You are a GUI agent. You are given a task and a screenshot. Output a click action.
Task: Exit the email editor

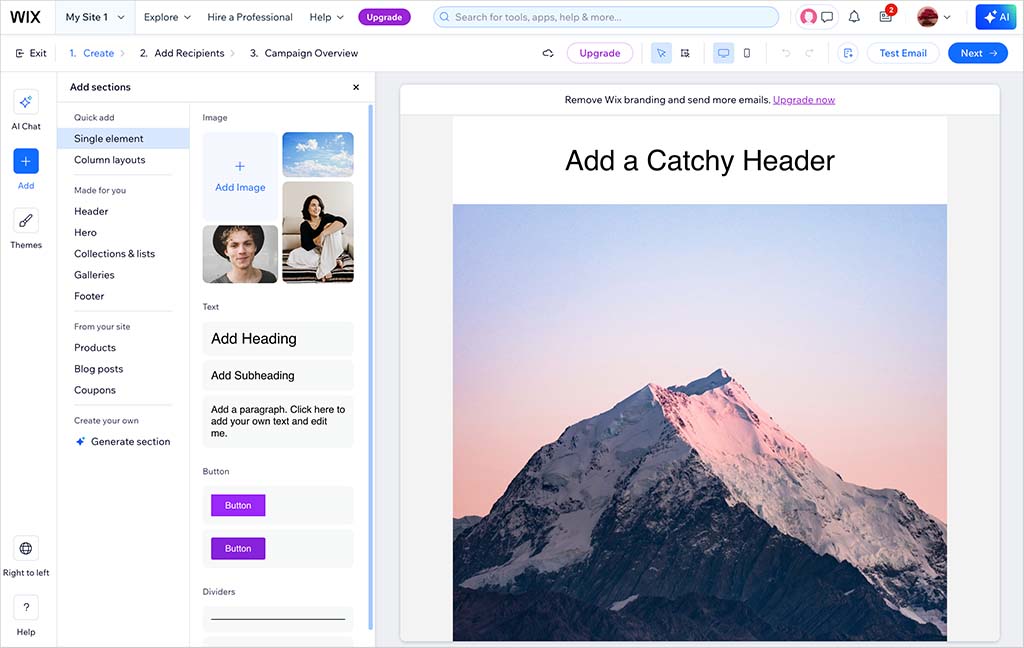[x=31, y=53]
